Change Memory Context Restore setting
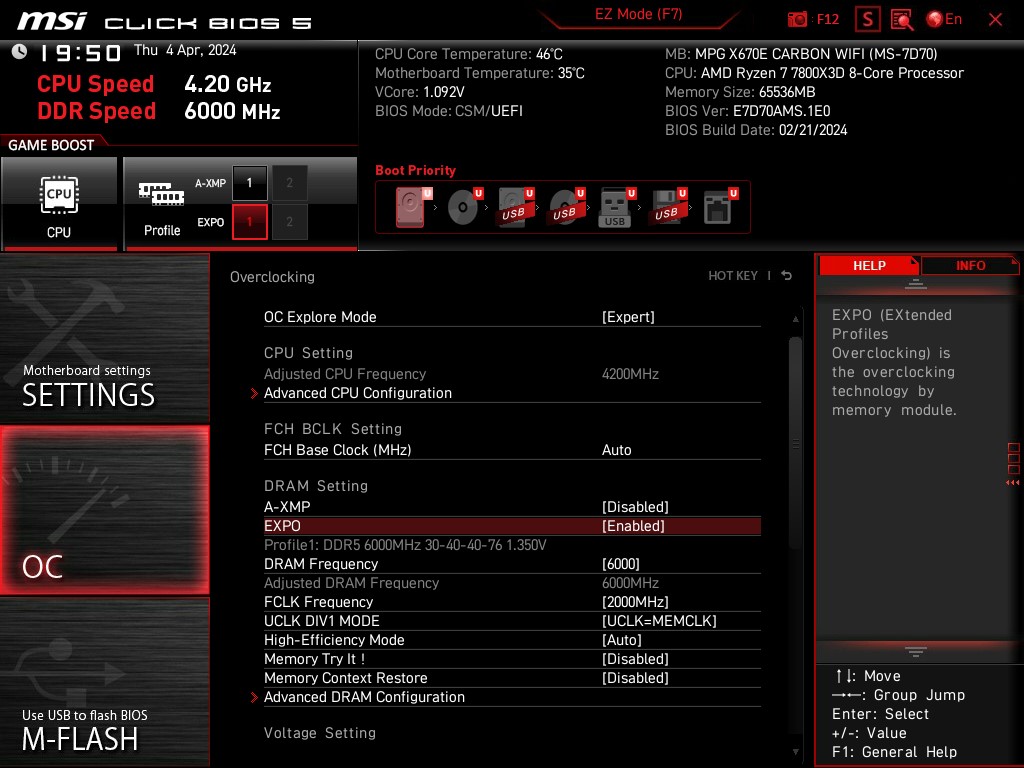The image size is (1024, 768). 512,678
